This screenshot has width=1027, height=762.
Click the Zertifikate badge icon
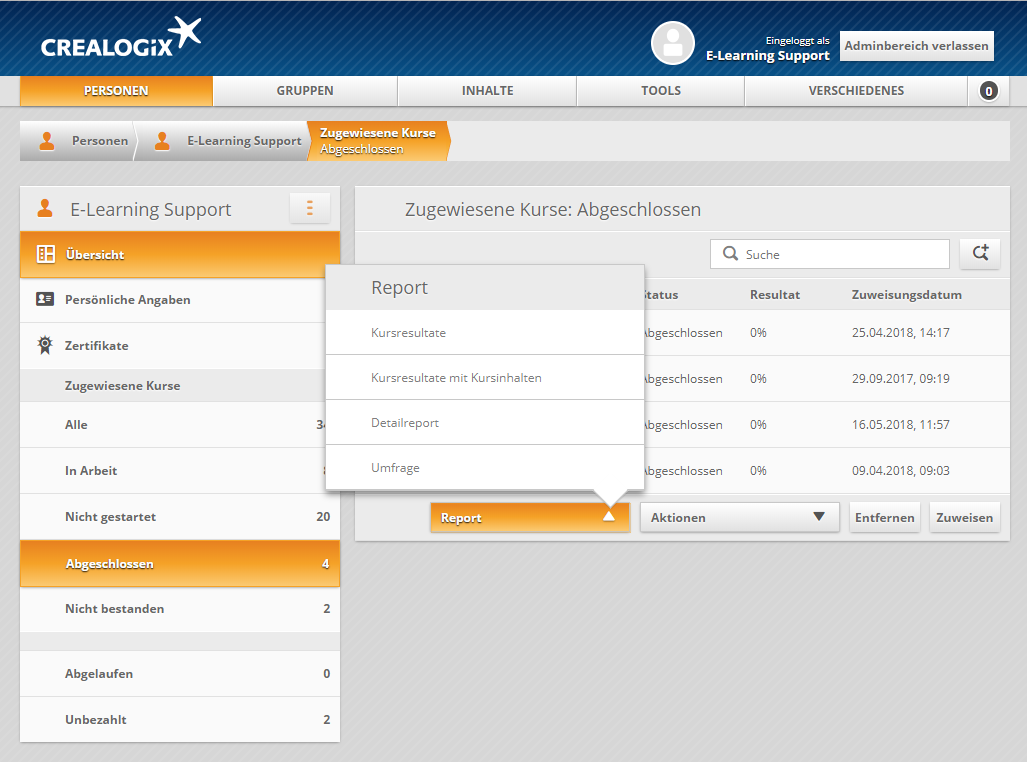coord(45,345)
